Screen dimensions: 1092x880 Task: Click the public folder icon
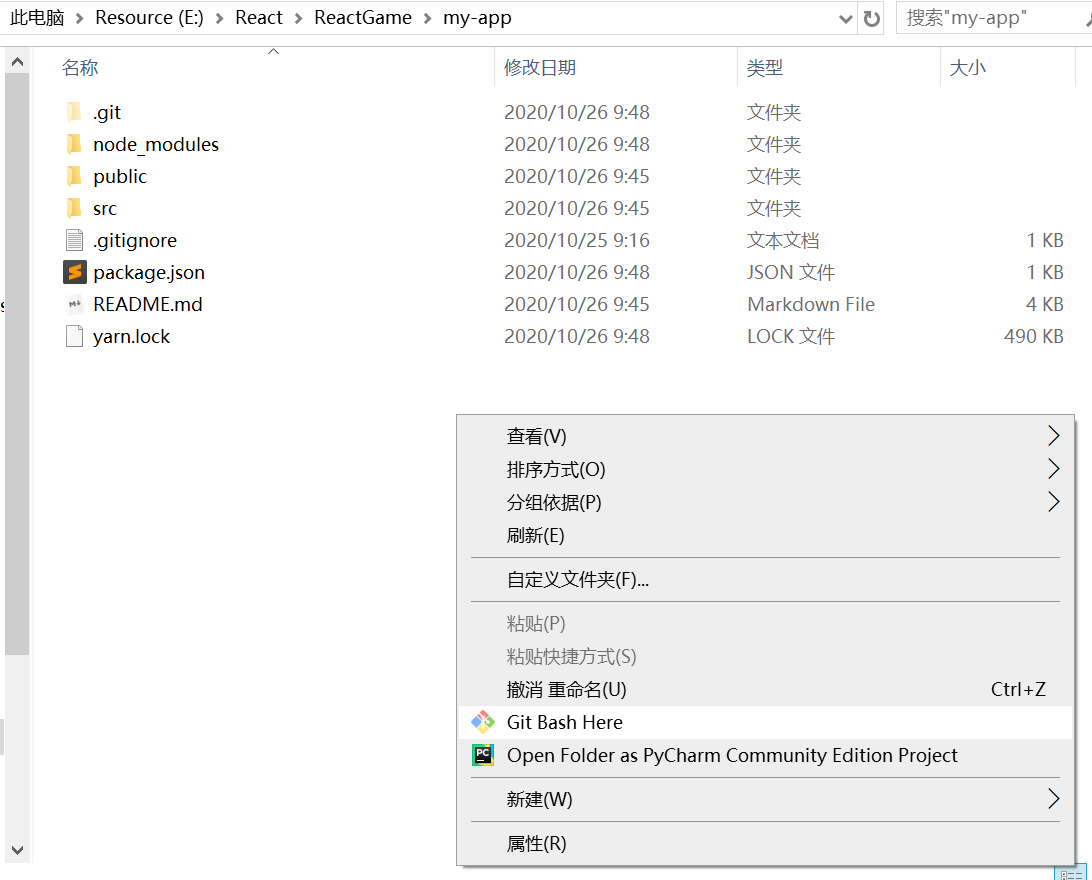(x=75, y=176)
